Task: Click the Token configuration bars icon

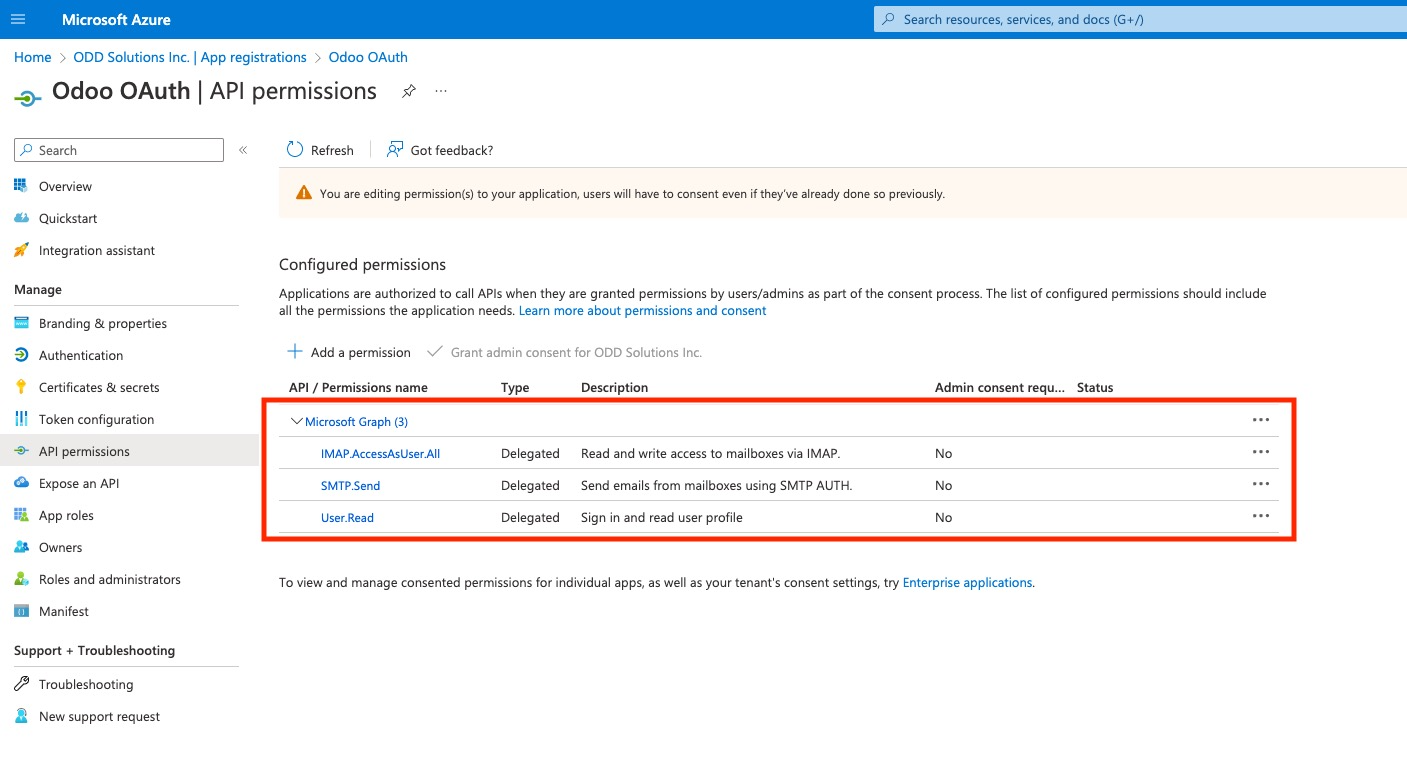Action: click(21, 419)
